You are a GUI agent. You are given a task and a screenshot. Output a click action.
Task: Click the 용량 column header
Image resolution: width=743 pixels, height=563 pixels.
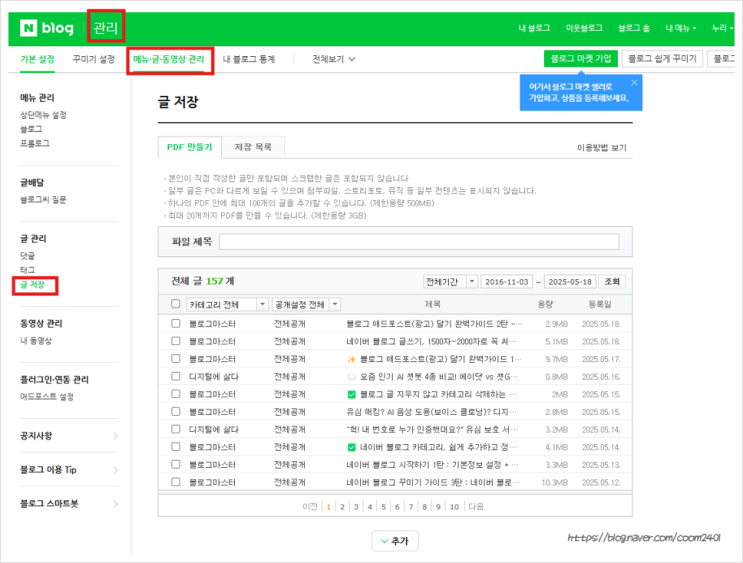click(545, 304)
